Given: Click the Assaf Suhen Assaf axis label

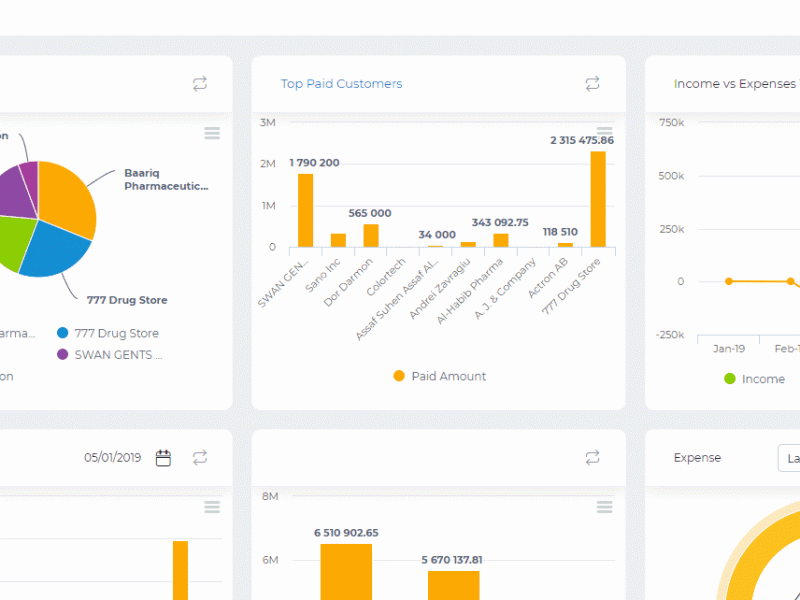Looking at the screenshot, I should click(396, 299).
